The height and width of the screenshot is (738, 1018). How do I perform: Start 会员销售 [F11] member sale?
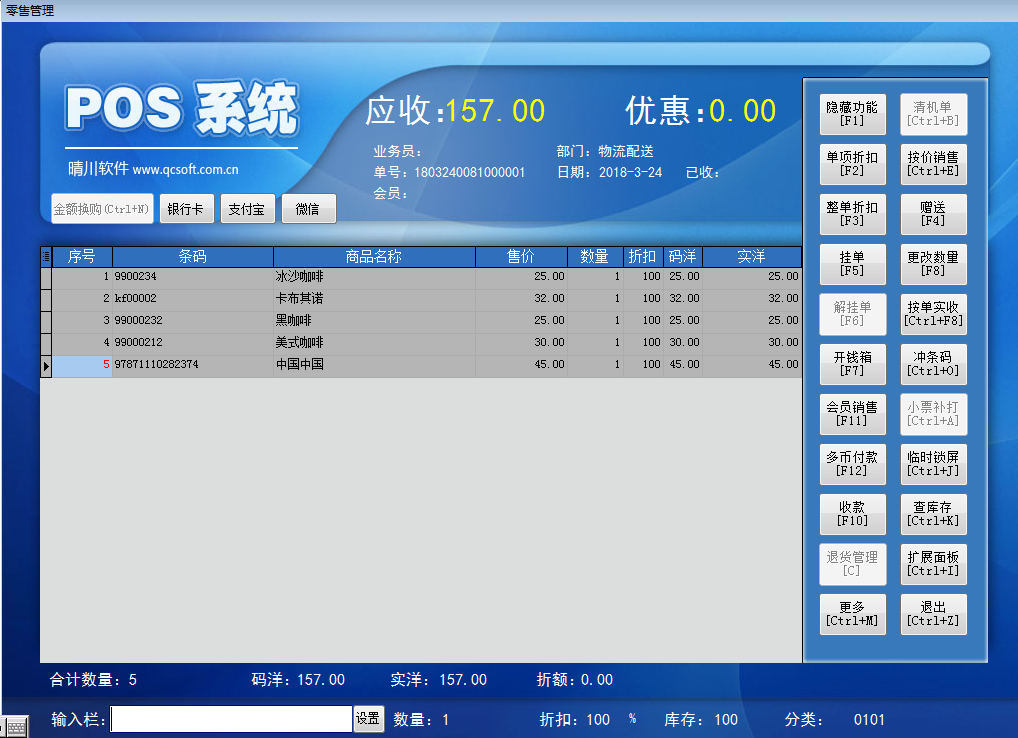(x=852, y=414)
